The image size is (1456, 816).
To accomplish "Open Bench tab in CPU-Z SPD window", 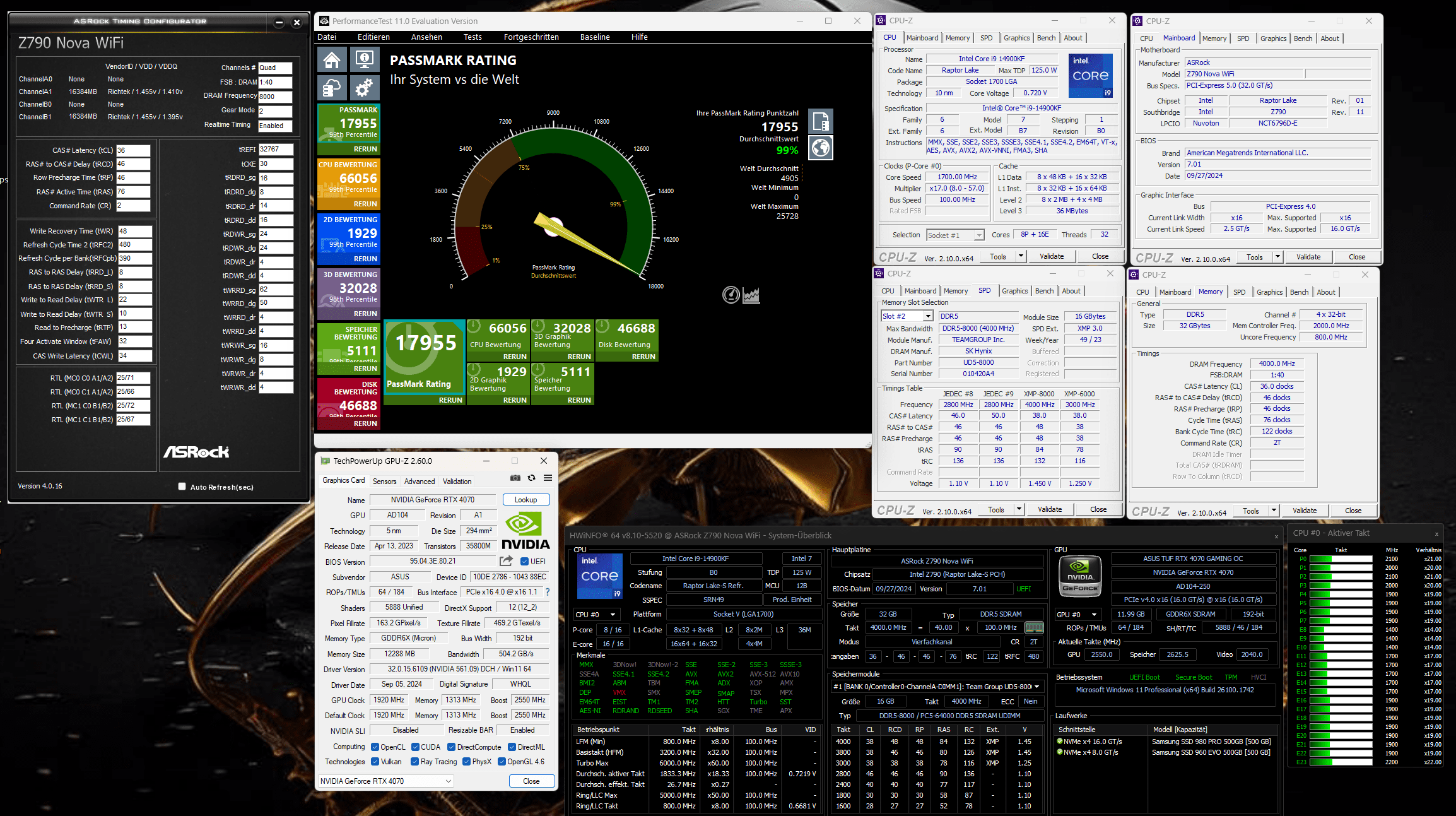I will (1044, 291).
